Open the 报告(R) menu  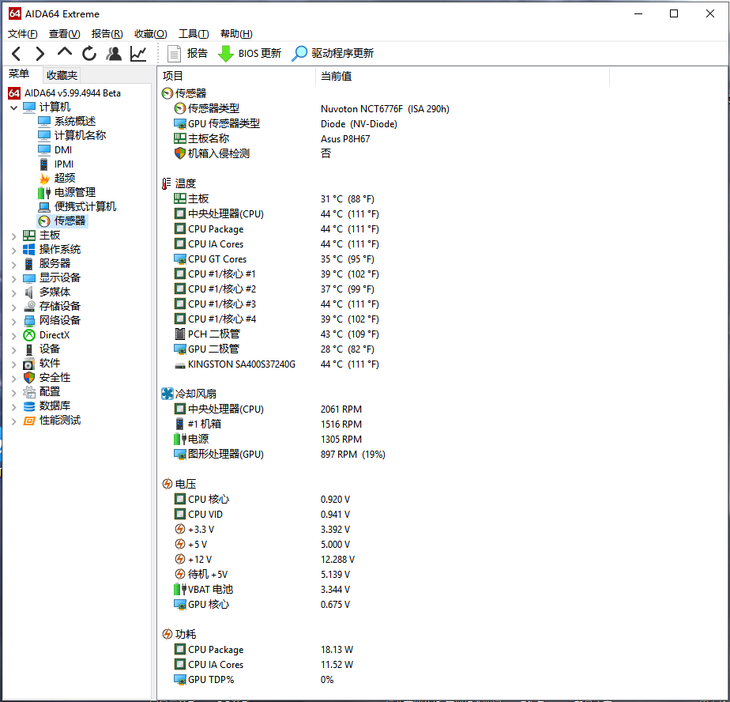(x=107, y=34)
